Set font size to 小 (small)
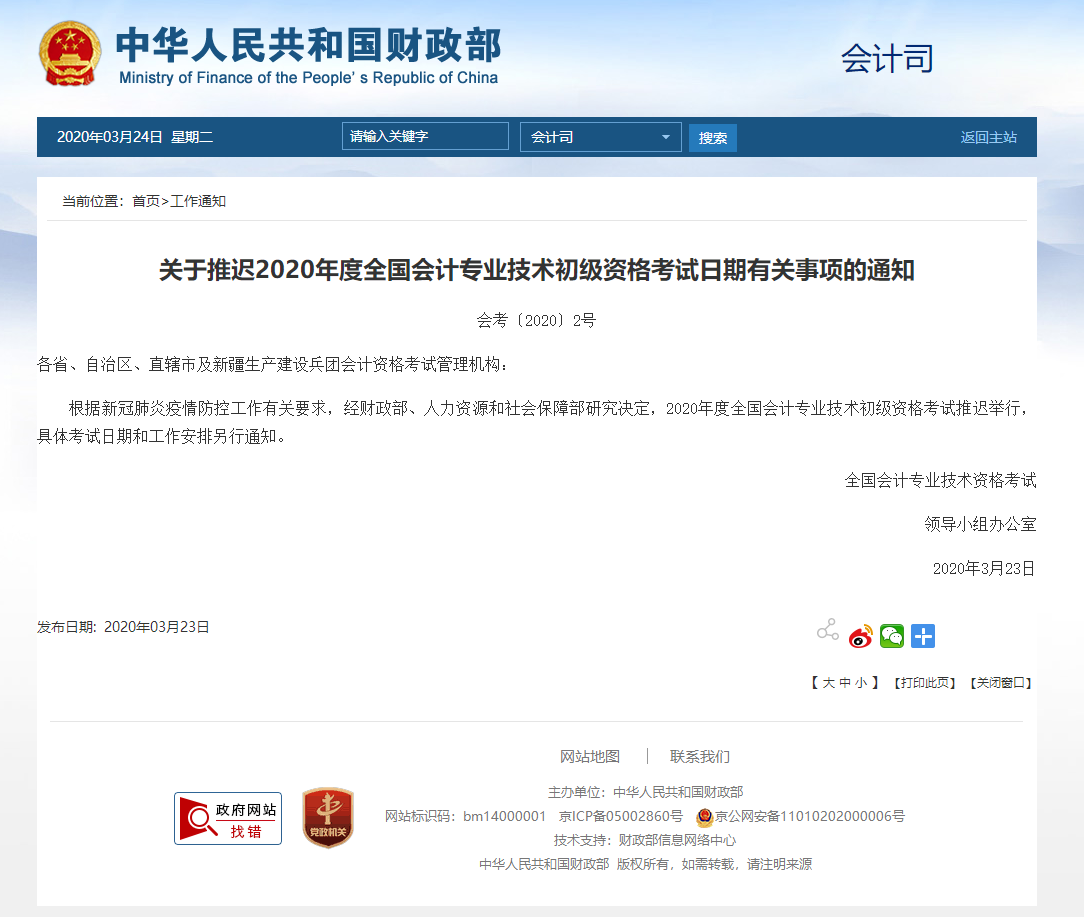Image resolution: width=1084 pixels, height=917 pixels. (x=861, y=683)
